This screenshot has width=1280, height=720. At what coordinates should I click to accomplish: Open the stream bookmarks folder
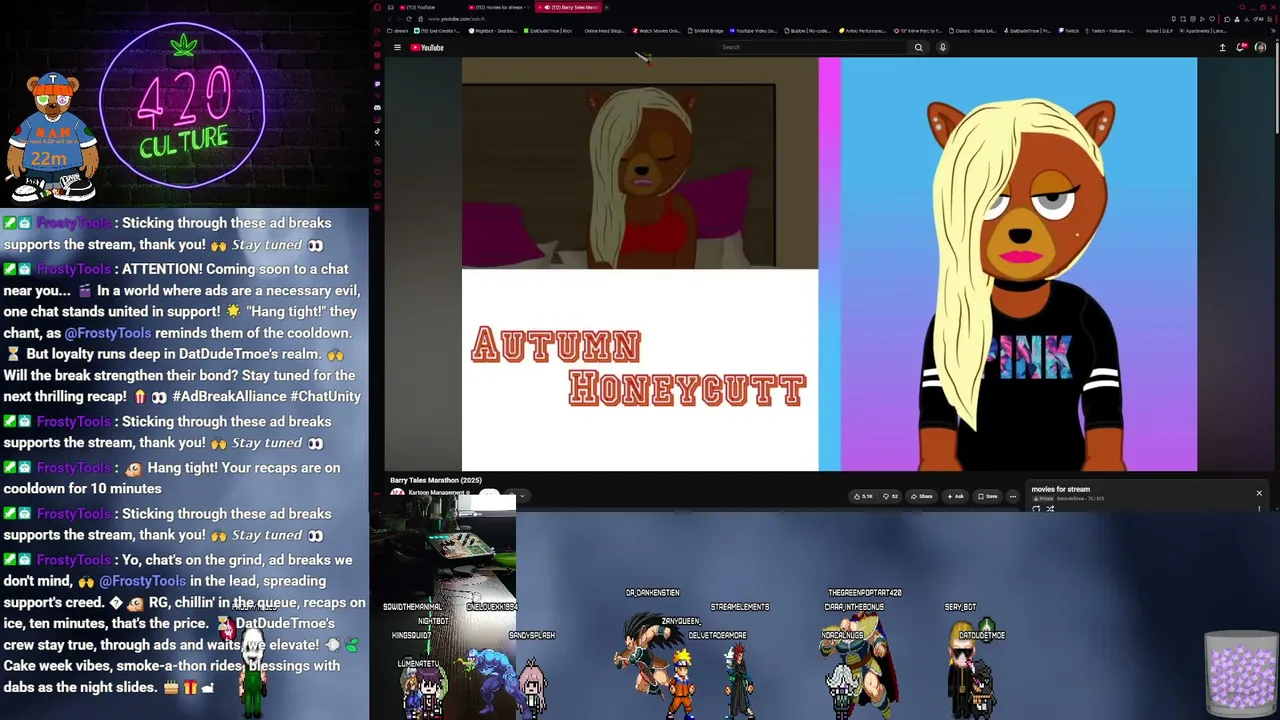pos(398,31)
